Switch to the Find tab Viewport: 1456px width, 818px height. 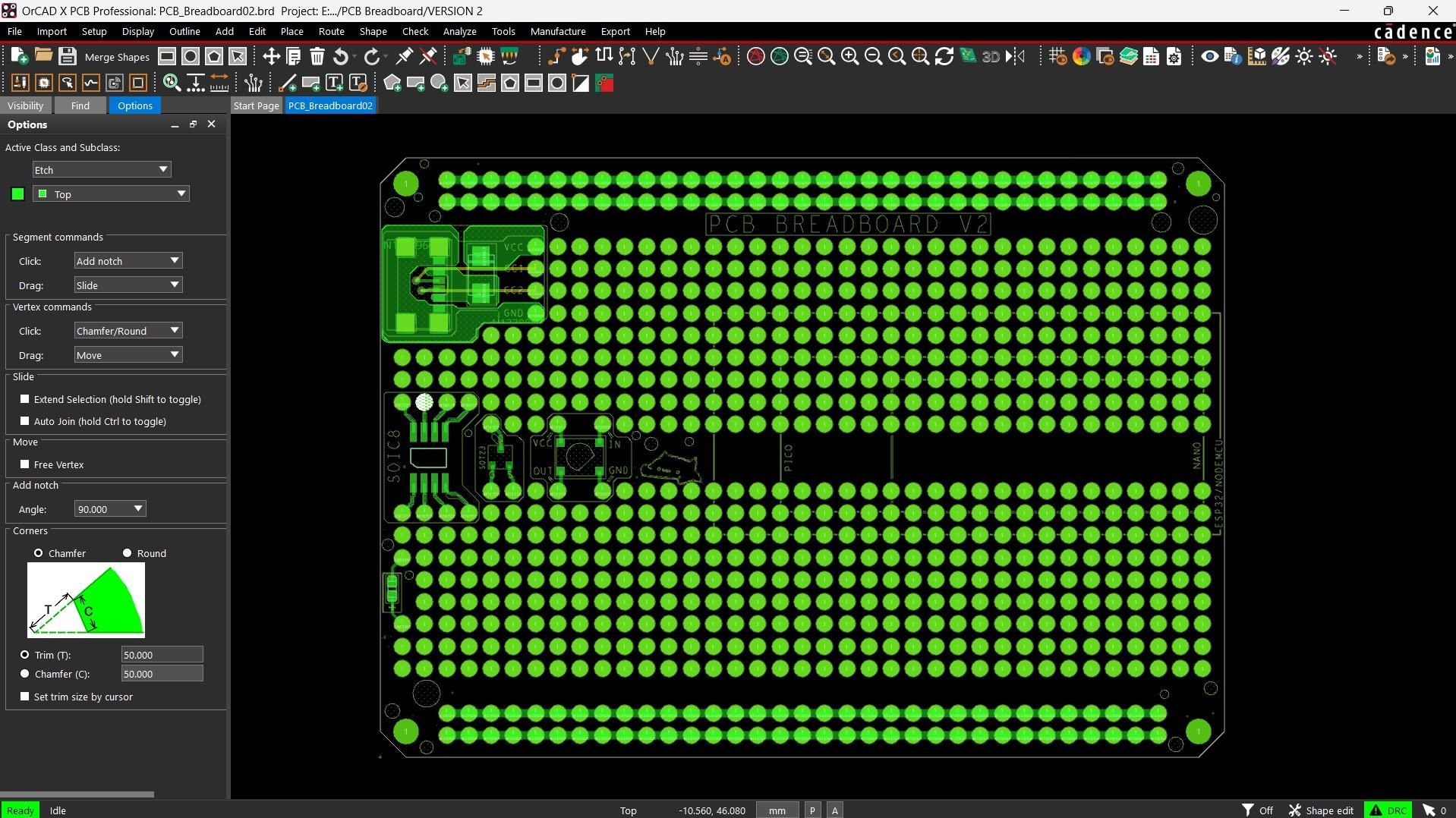(x=80, y=105)
